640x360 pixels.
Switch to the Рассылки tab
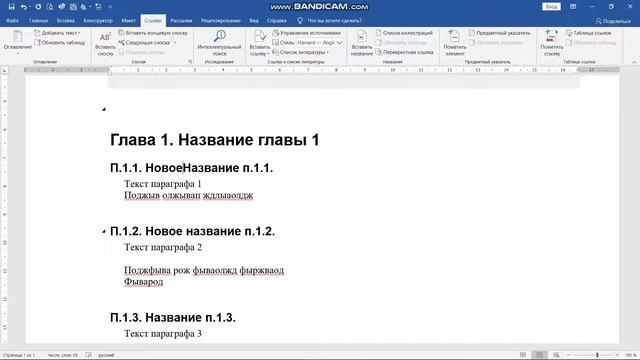click(x=181, y=20)
